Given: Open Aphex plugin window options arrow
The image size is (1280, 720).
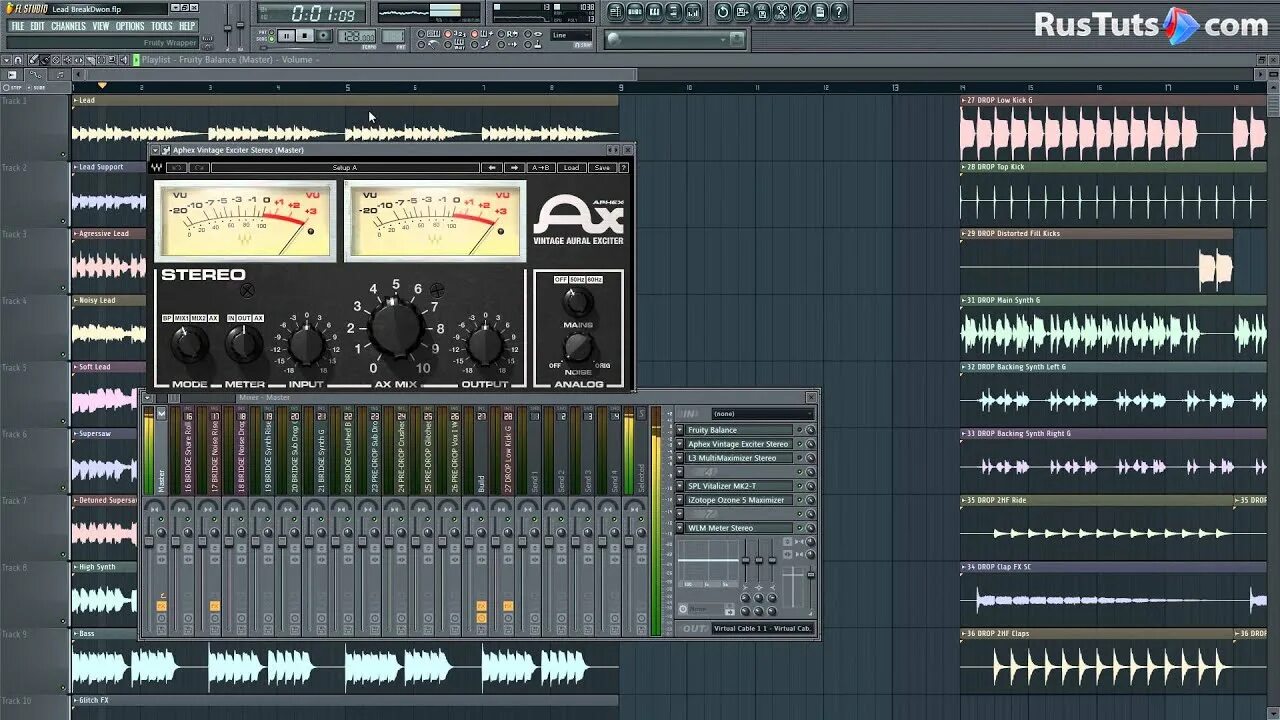Looking at the screenshot, I should tap(155, 150).
